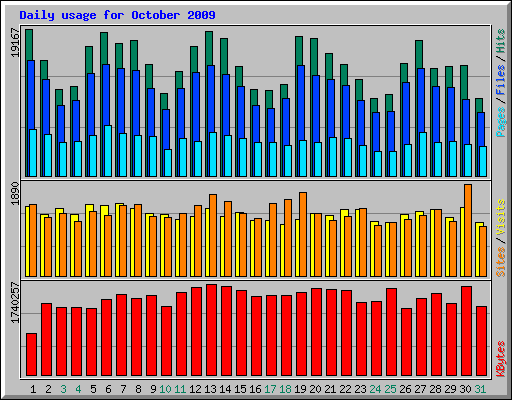512x400 pixels.
Task: Click the green weekend day label 3
Action: (63, 389)
